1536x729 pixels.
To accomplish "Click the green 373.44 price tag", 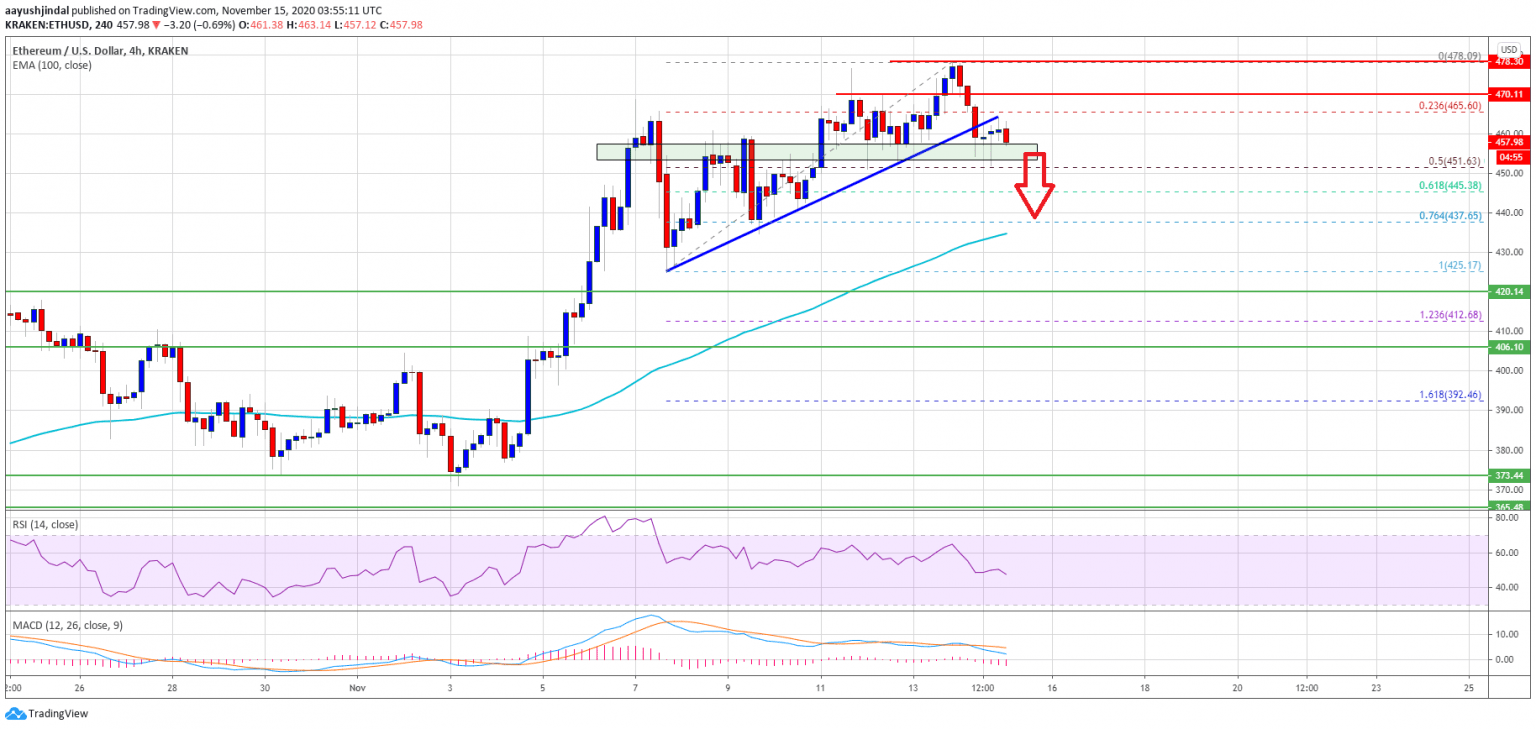I will pyautogui.click(x=1507, y=476).
